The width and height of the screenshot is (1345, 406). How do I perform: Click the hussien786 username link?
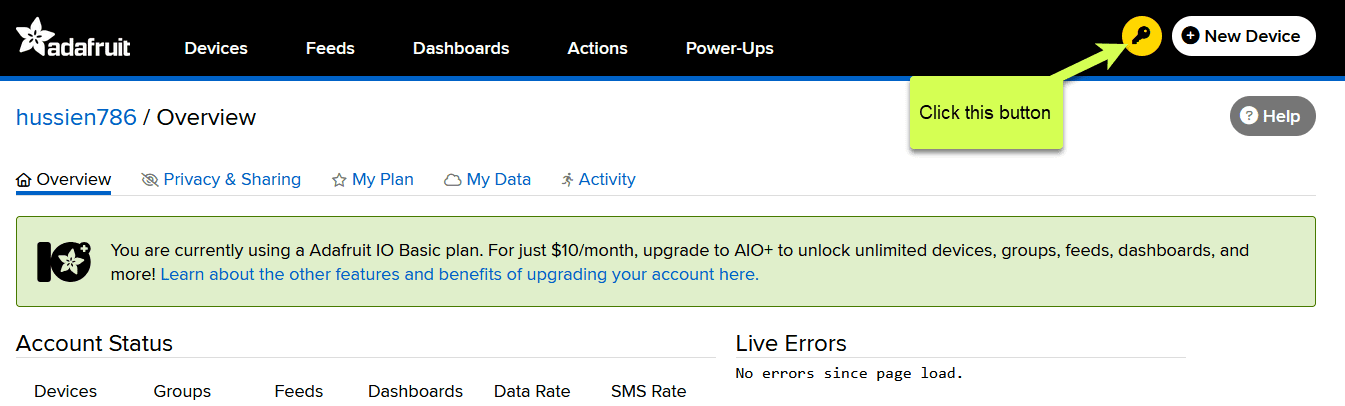76,118
